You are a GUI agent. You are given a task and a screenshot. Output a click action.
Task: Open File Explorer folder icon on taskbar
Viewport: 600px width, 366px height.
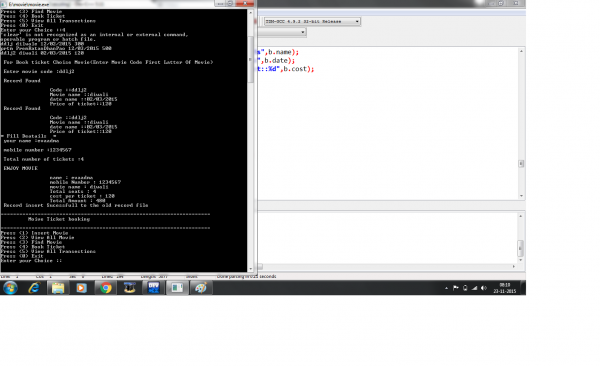(58, 288)
